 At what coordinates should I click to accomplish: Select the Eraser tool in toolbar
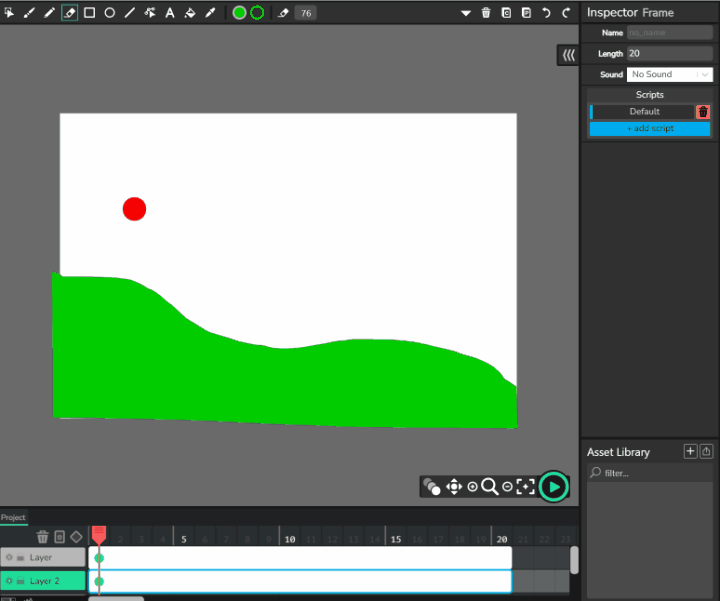69,13
